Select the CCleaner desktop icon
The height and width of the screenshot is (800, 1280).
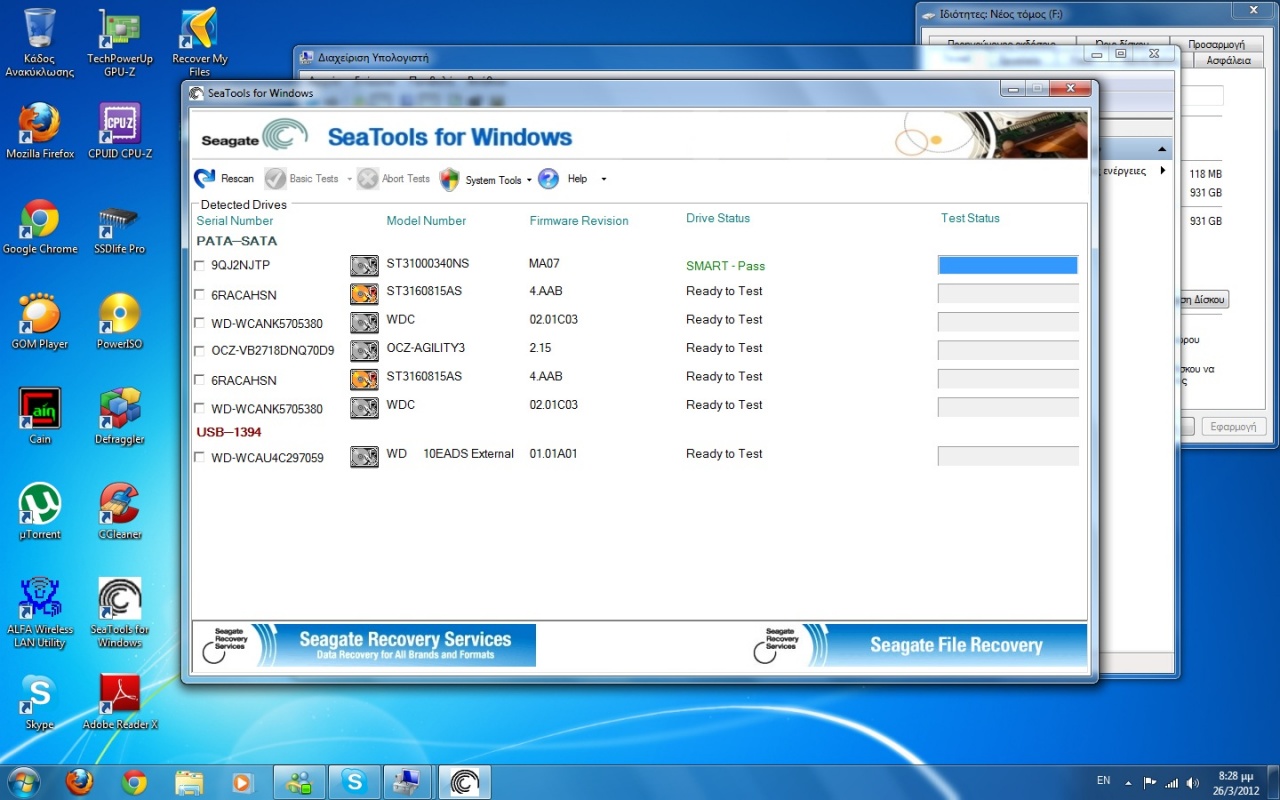coord(120,511)
